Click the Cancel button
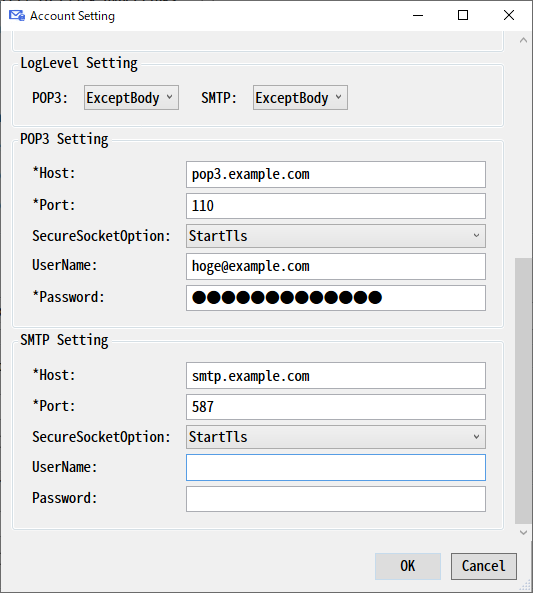Image resolution: width=533 pixels, height=593 pixels. click(x=483, y=566)
